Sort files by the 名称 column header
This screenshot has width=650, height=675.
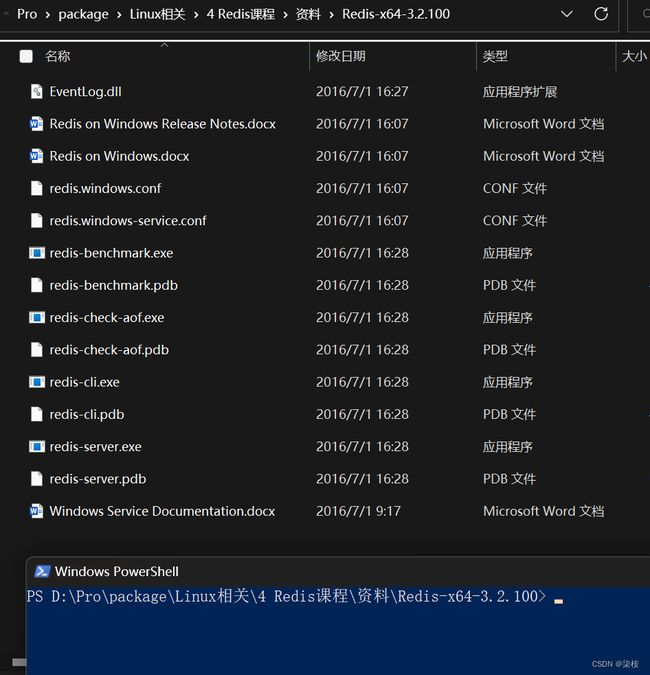pos(58,56)
